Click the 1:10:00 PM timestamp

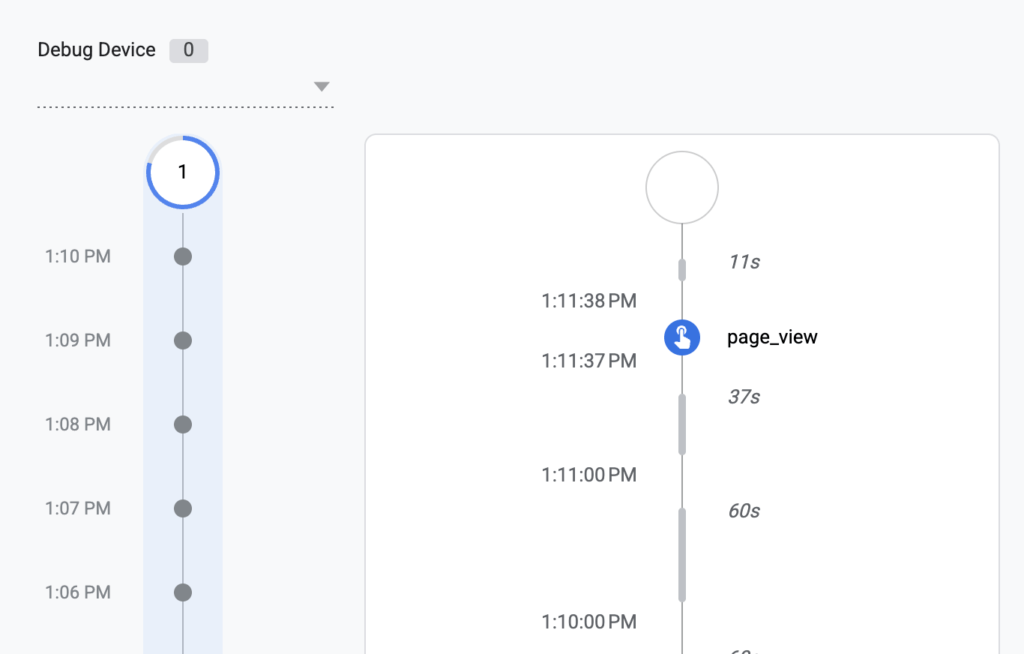tap(588, 621)
